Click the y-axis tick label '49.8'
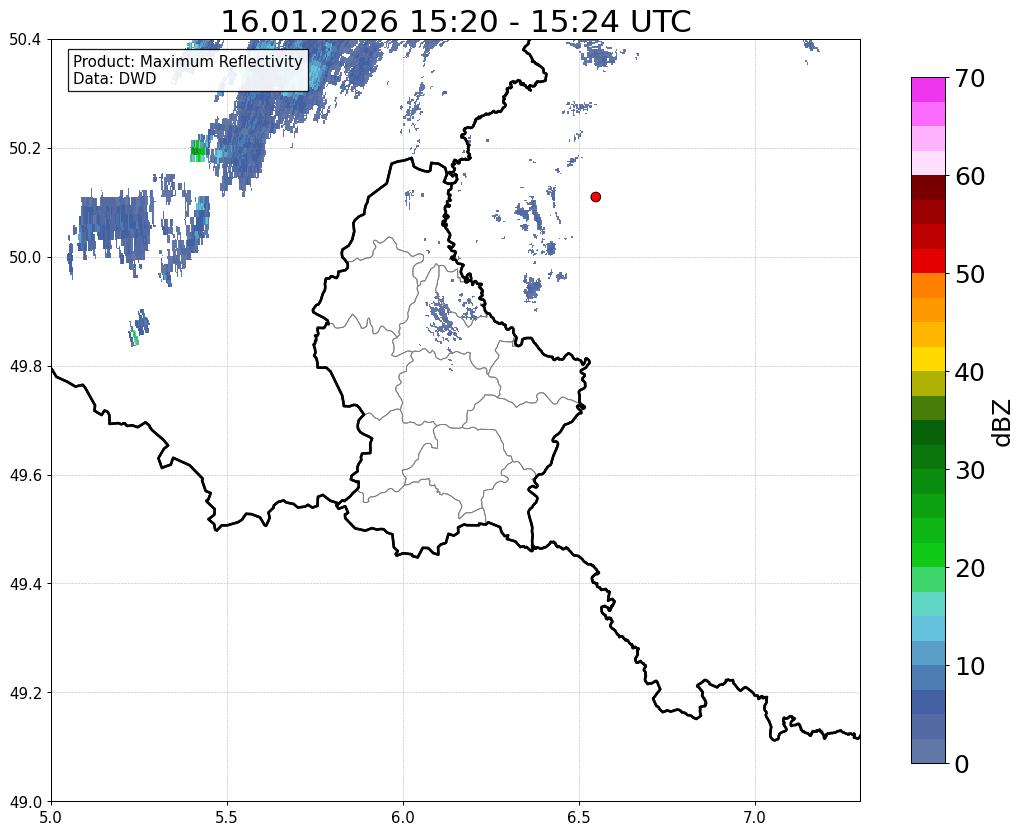The height and width of the screenshot is (834, 1023). coord(25,367)
